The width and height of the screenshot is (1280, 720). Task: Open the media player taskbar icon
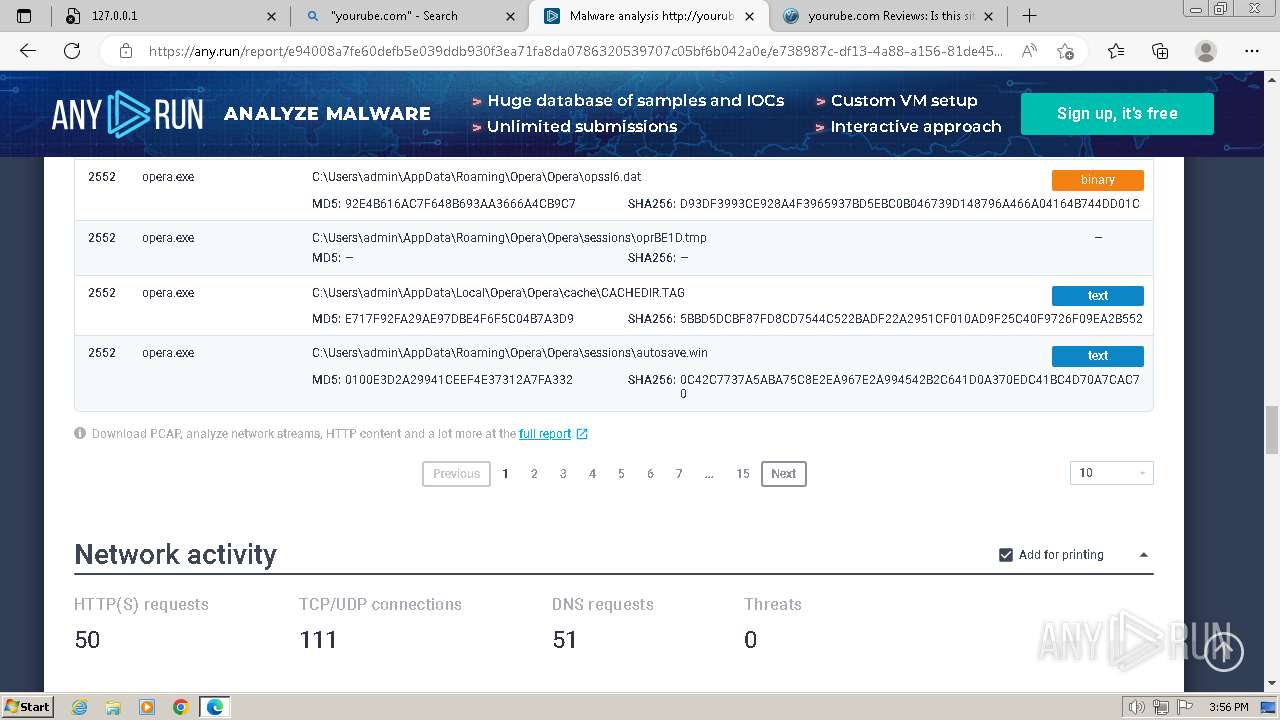coord(147,707)
